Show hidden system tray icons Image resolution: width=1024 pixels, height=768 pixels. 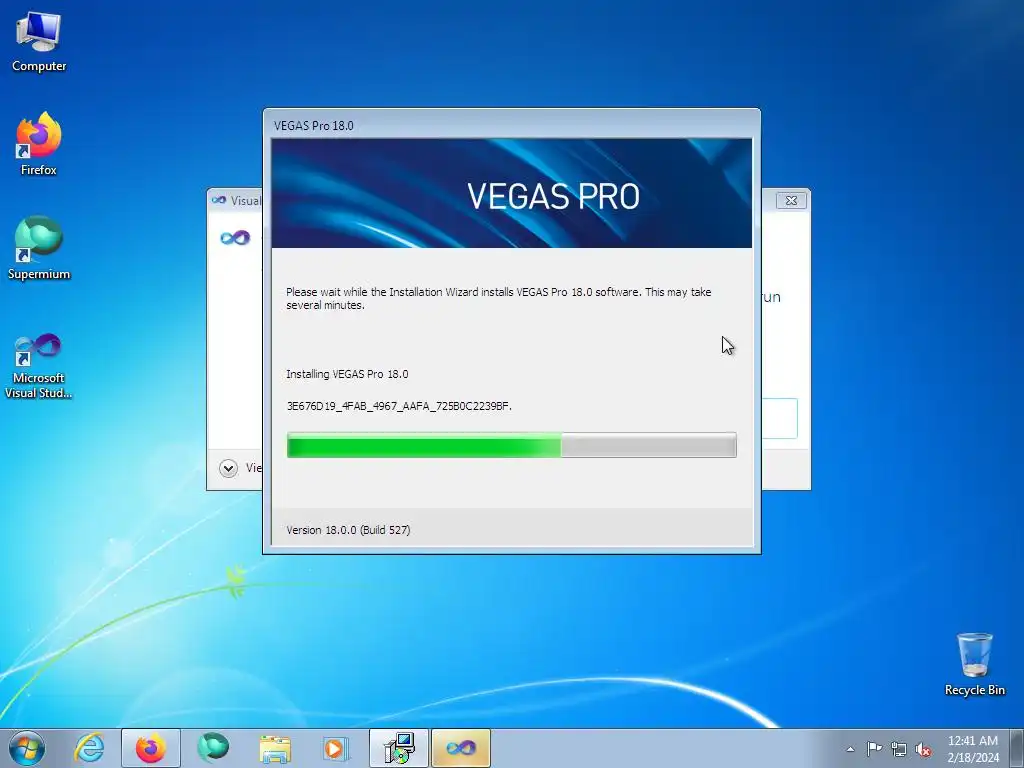pos(850,749)
